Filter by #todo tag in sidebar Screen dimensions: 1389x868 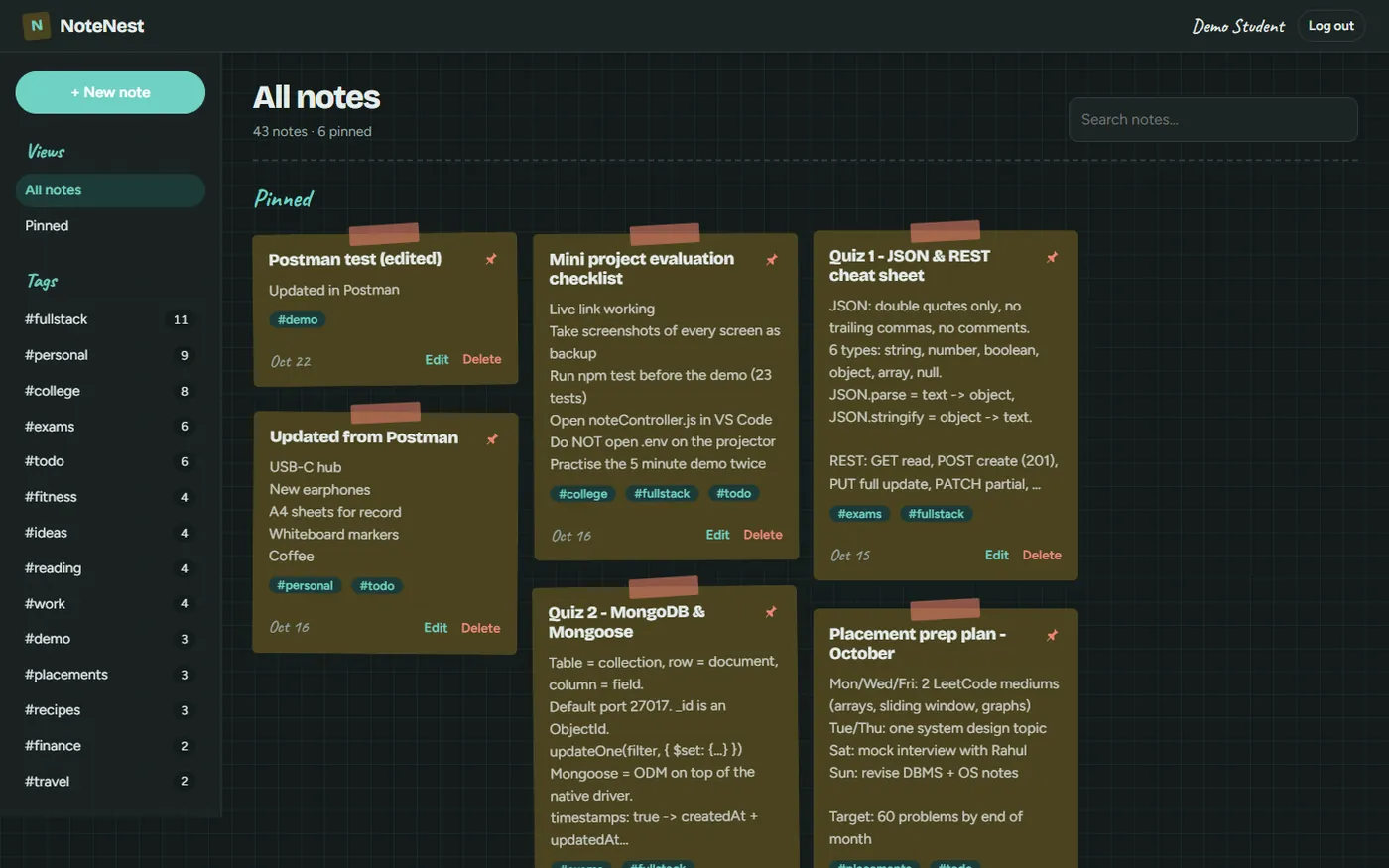(110, 461)
